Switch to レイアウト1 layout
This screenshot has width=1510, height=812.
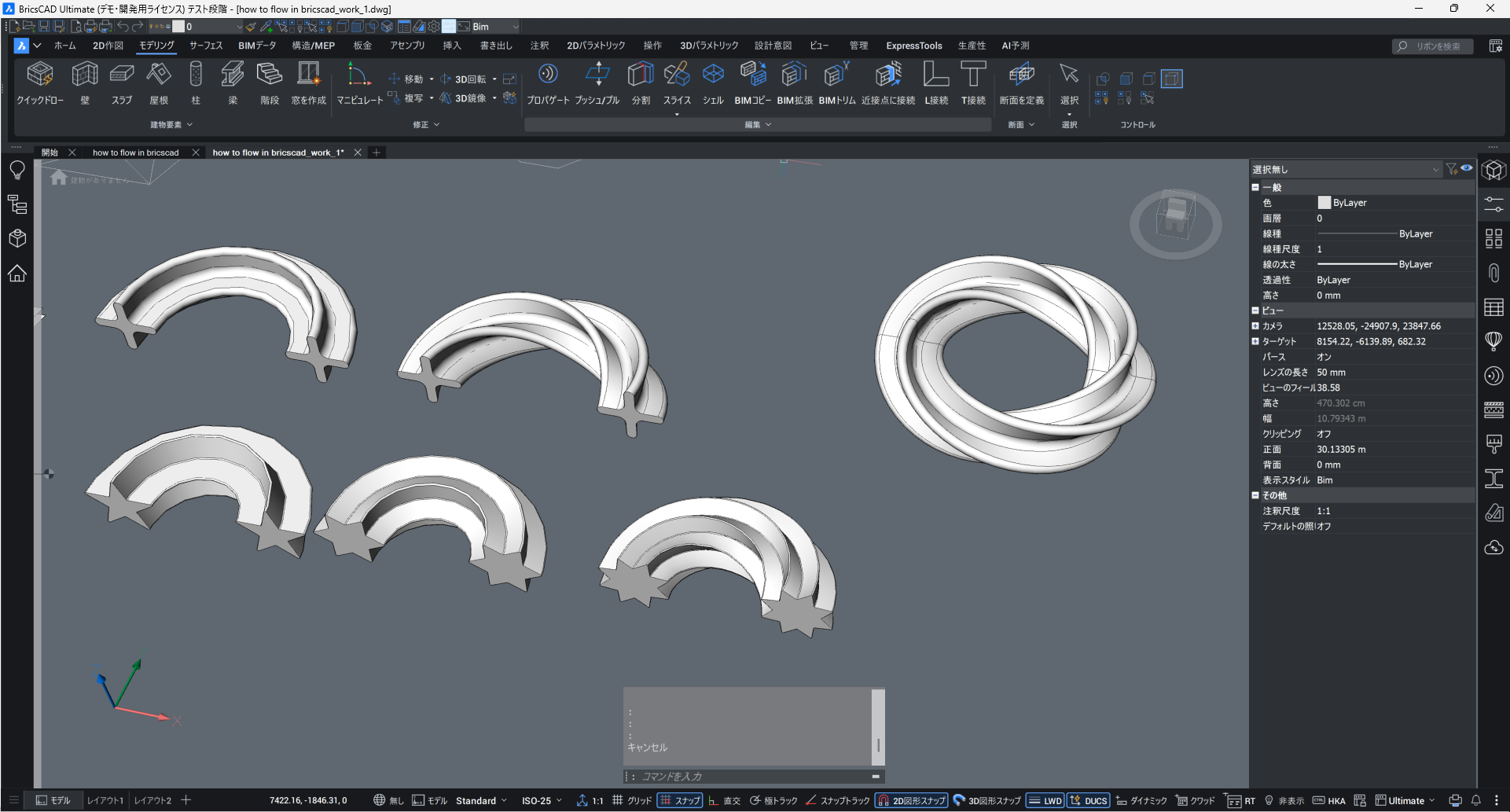(x=105, y=800)
